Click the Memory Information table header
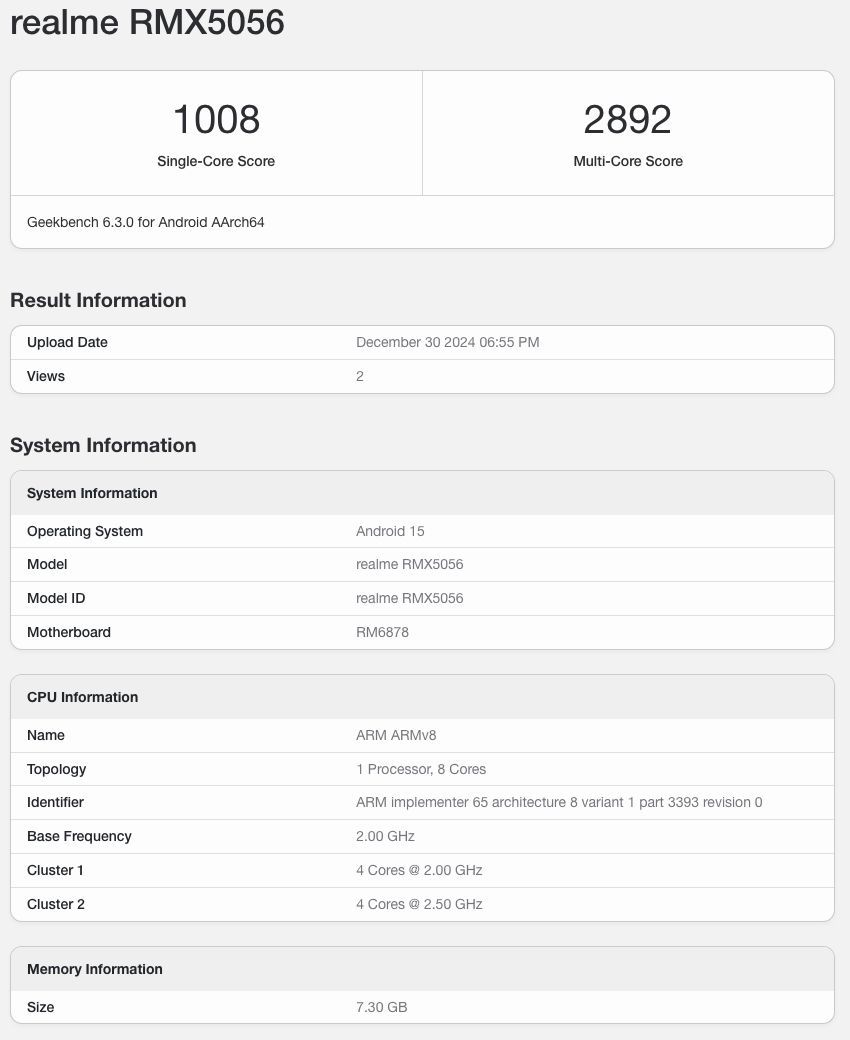Image resolution: width=850 pixels, height=1040 pixels. [x=94, y=969]
